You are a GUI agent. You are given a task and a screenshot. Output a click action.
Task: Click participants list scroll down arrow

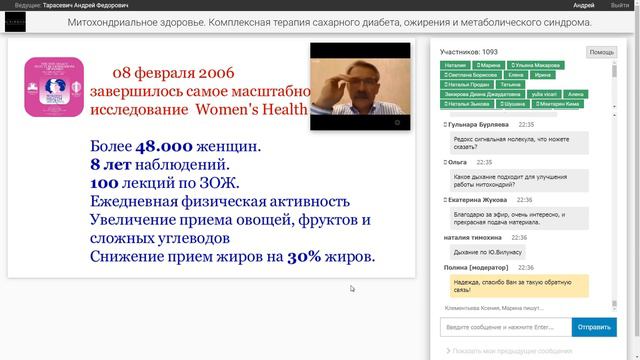coord(614,107)
